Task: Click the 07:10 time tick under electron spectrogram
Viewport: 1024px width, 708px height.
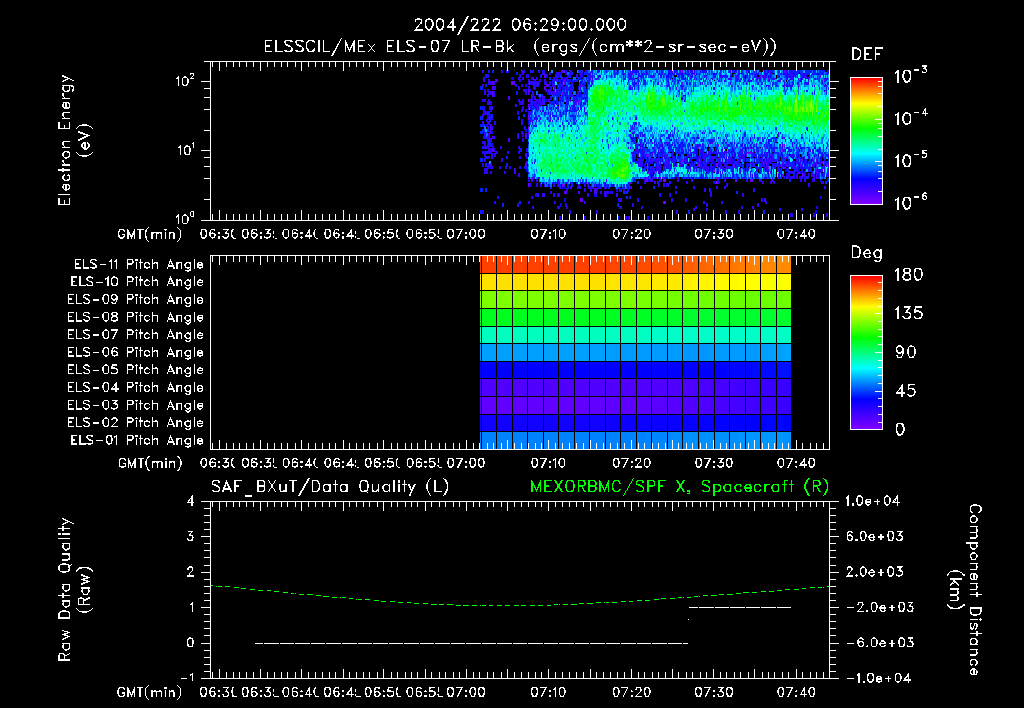Action: 549,234
